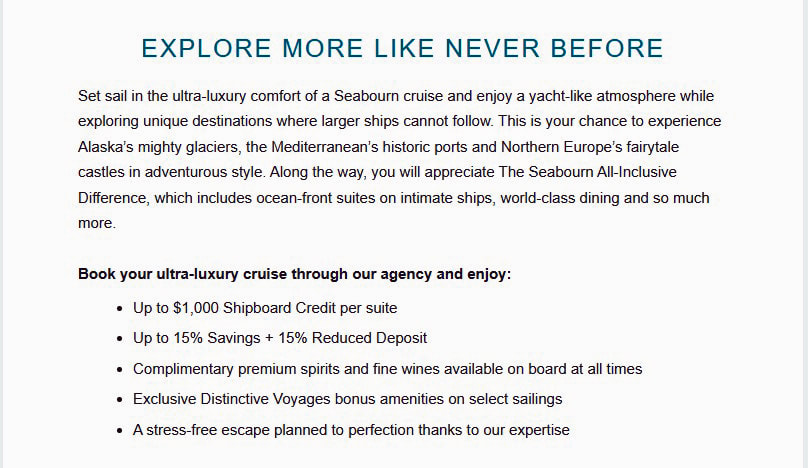Click the 'Book your ultra-luxury cruise' bold line
Screen dimensions: 808x468
pyautogui.click(x=294, y=273)
